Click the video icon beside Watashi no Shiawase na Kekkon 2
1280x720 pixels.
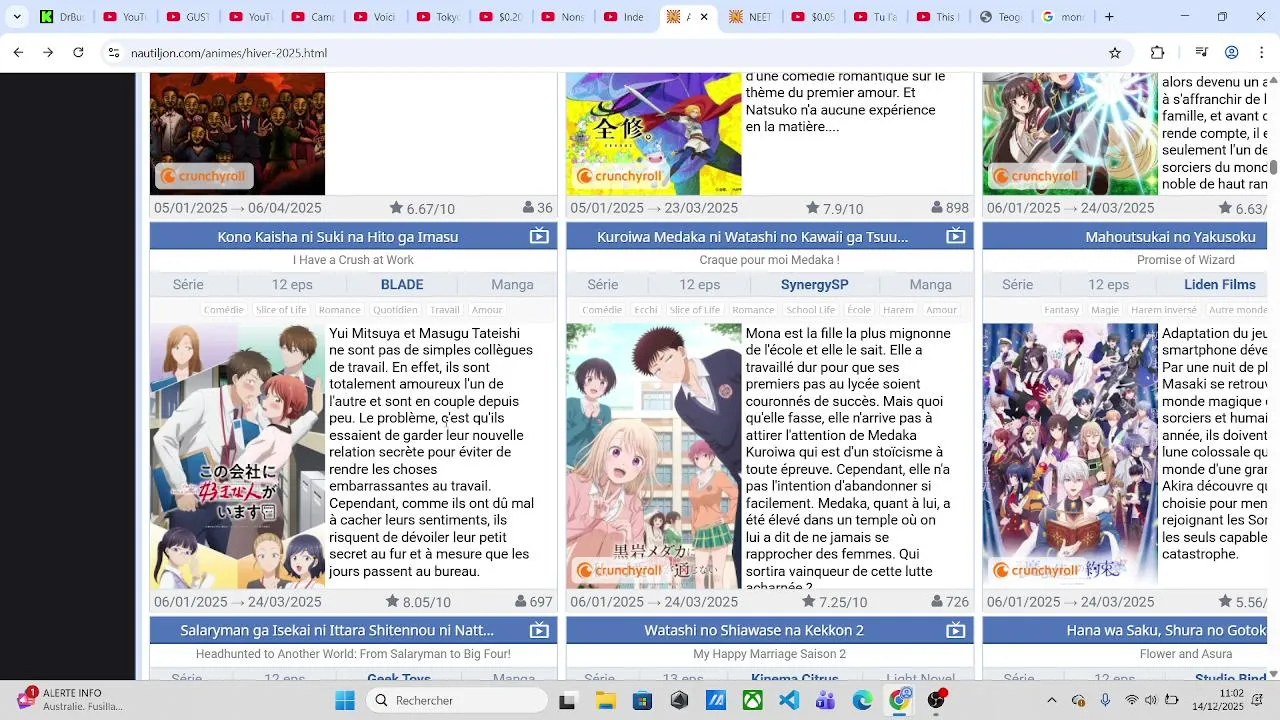(x=956, y=630)
